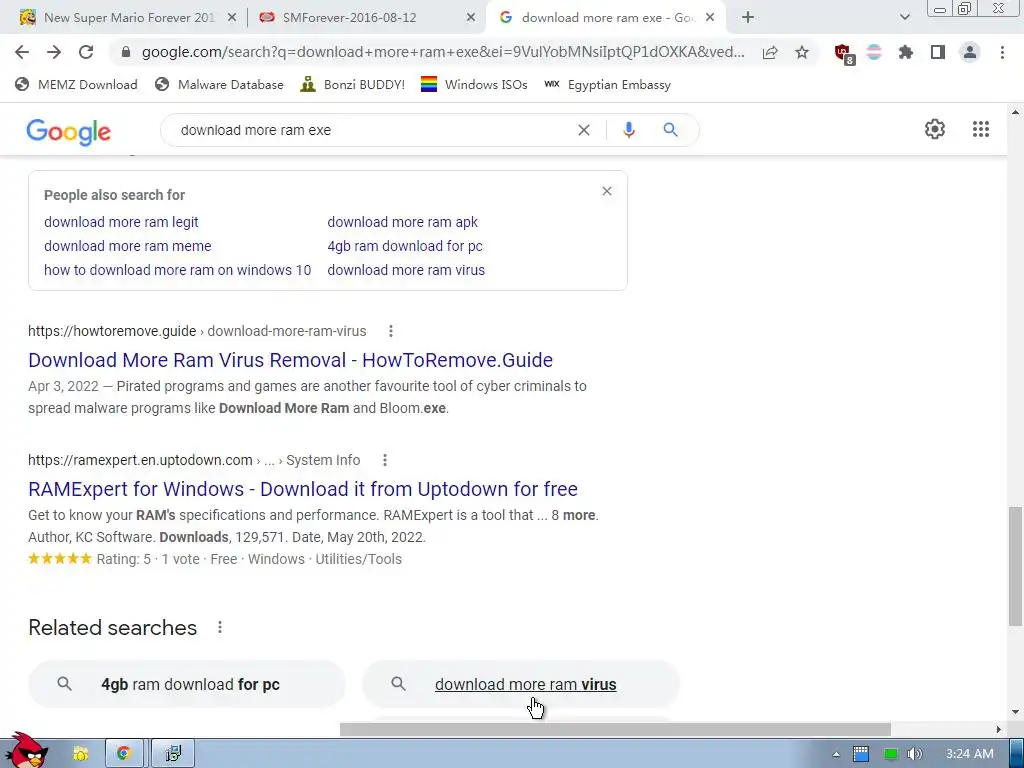Close the SMForever-2016-08-12 tab
1024x768 pixels.
(471, 18)
